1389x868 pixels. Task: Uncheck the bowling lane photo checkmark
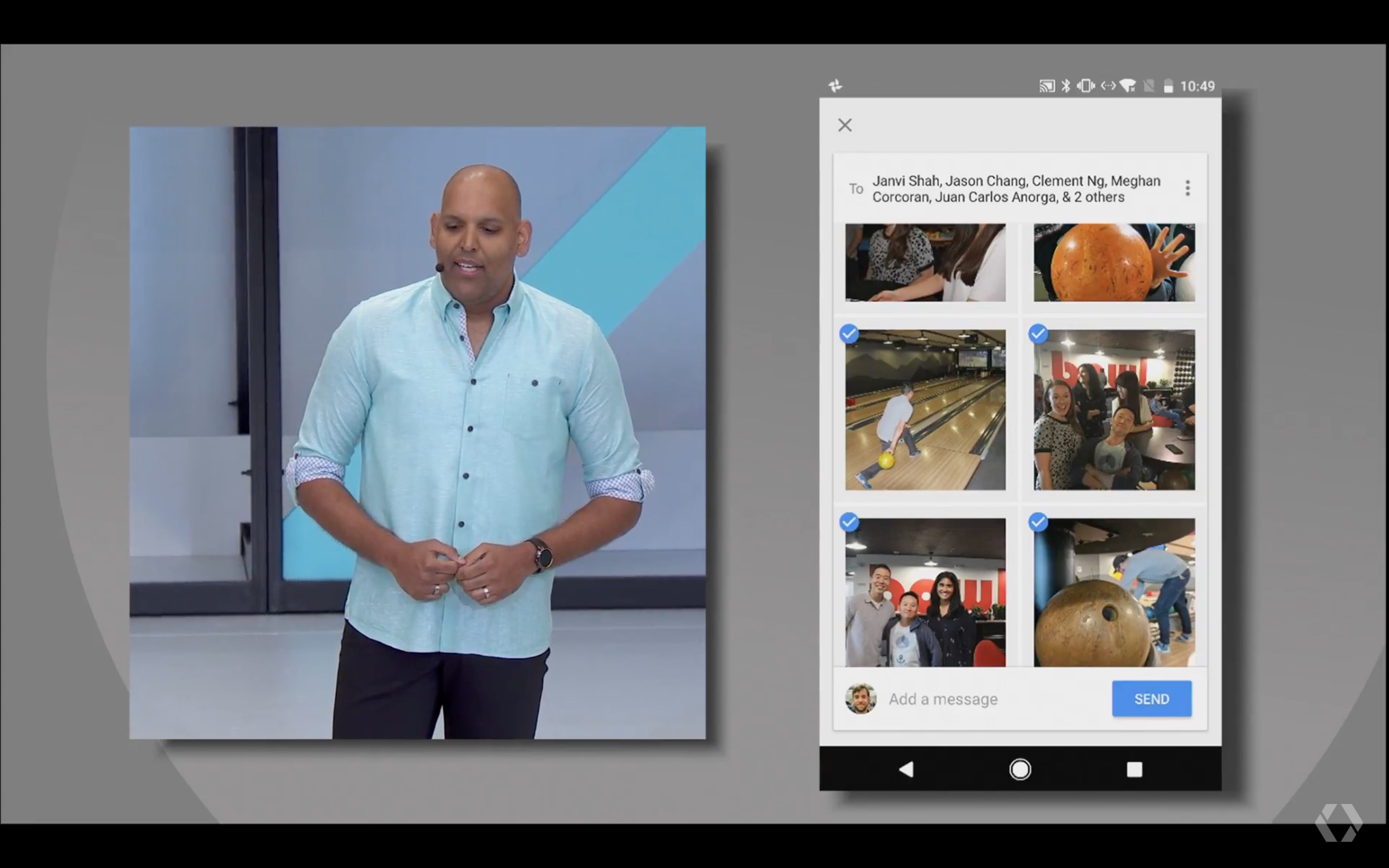click(849, 334)
